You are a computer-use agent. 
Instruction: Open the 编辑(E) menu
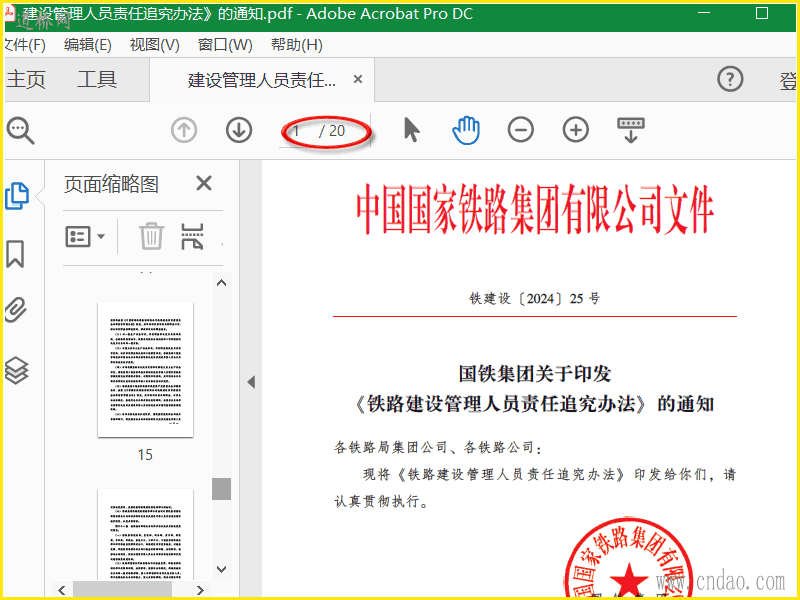tap(87, 45)
